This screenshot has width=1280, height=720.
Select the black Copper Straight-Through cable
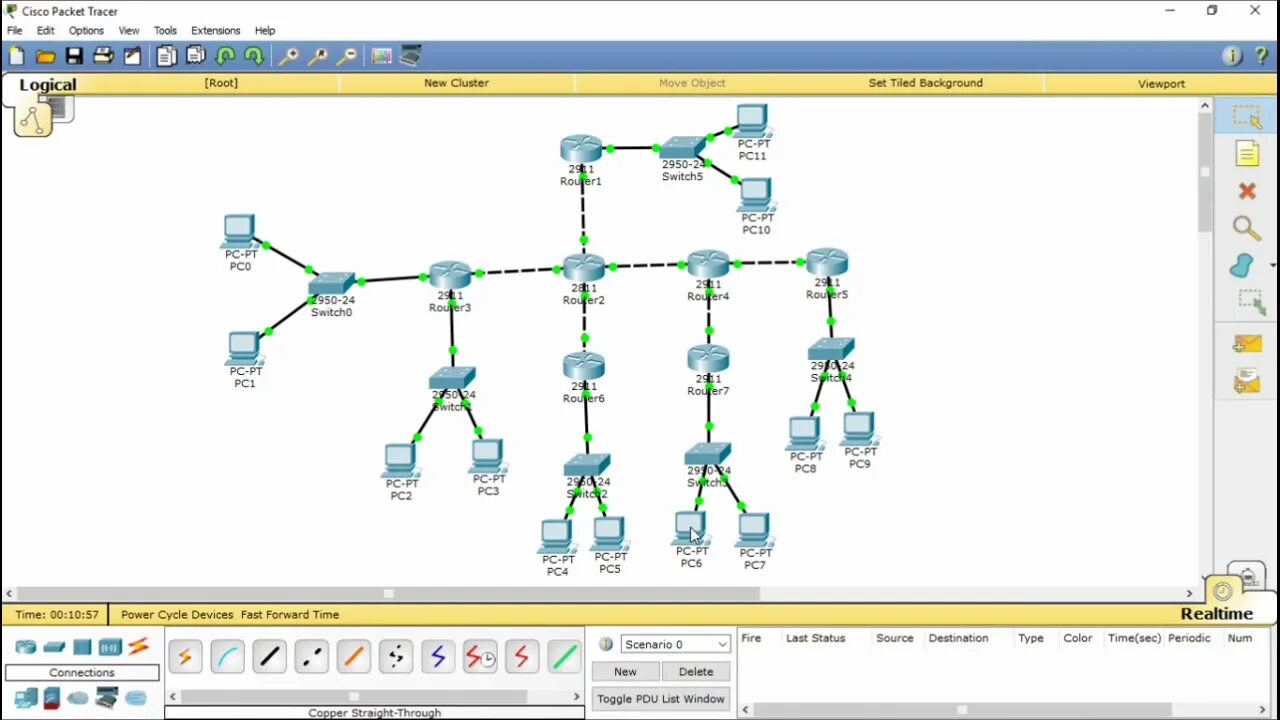click(x=269, y=656)
